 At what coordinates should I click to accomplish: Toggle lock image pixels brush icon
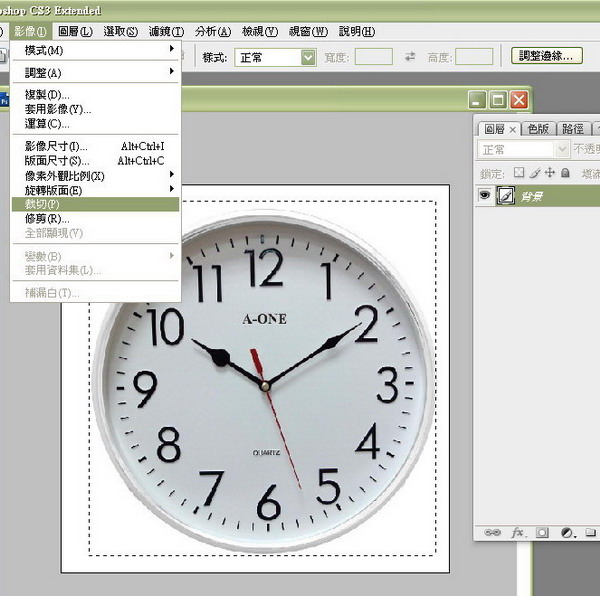pos(535,173)
